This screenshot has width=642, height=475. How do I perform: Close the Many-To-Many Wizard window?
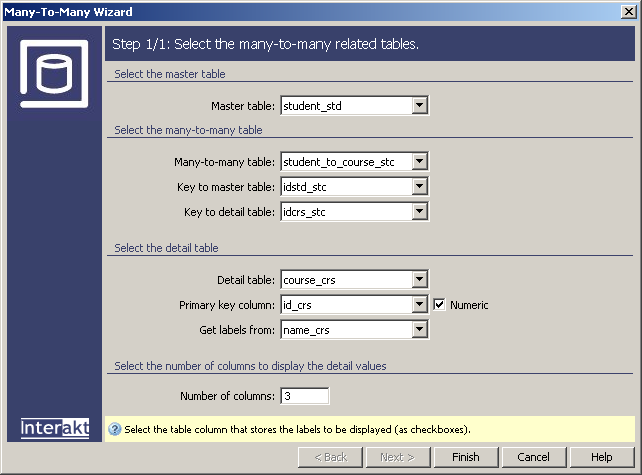(628, 12)
